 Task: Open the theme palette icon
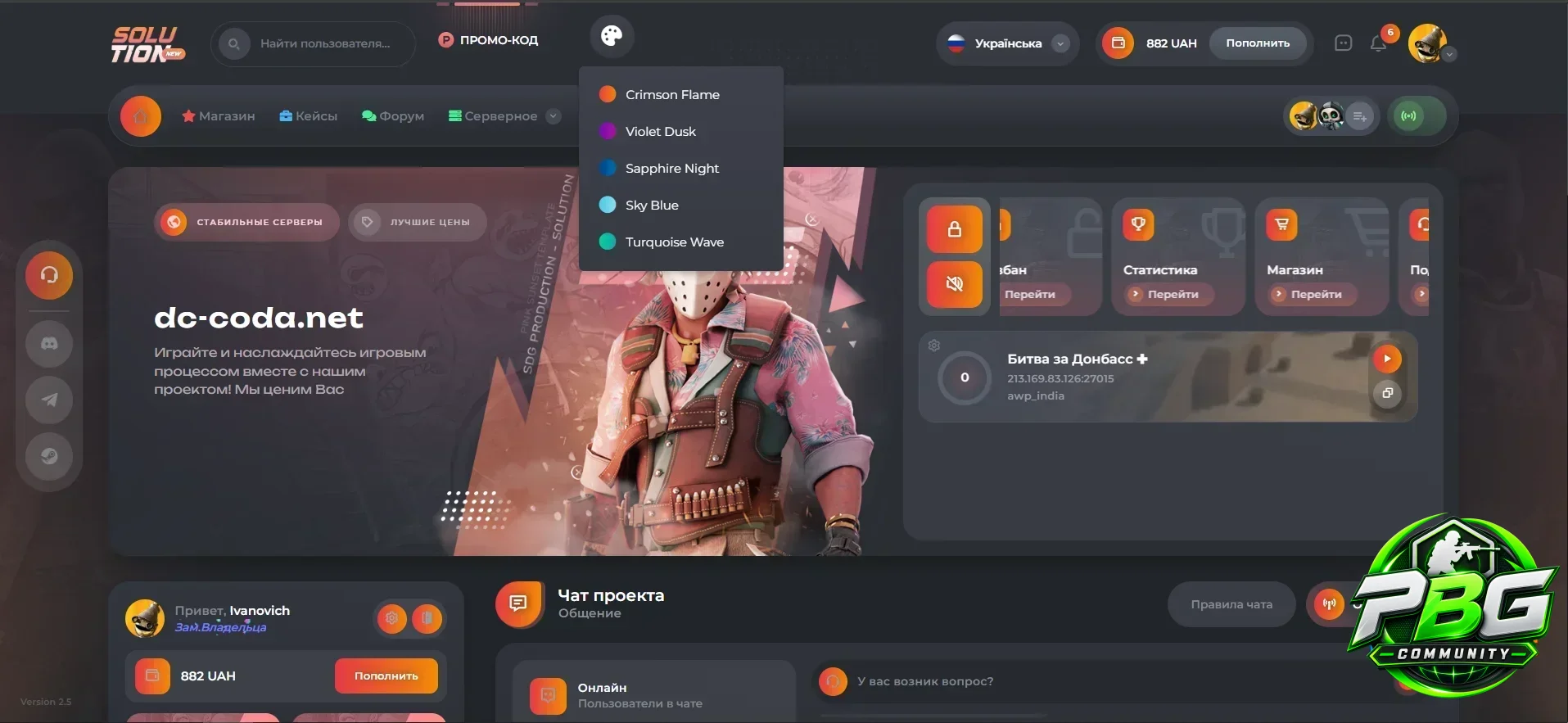pos(612,36)
